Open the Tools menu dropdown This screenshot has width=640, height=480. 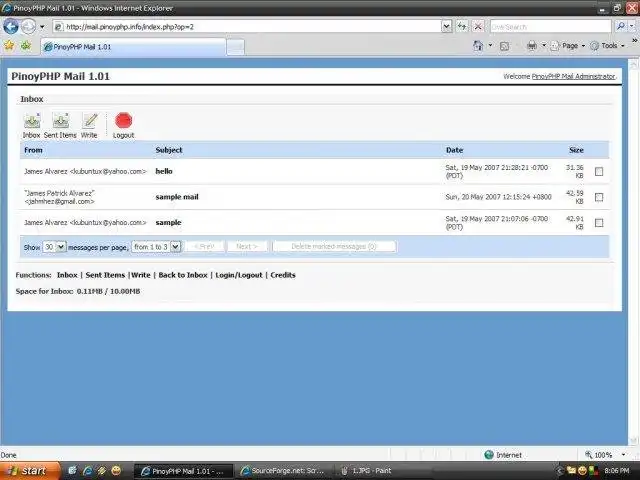pos(607,46)
